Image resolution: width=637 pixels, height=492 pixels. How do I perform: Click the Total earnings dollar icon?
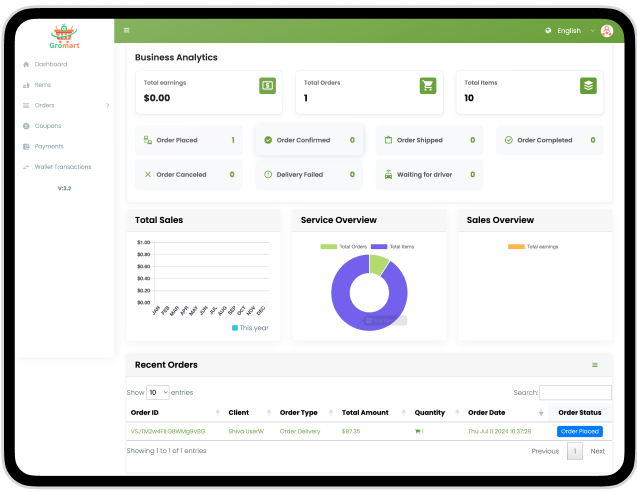(x=267, y=86)
